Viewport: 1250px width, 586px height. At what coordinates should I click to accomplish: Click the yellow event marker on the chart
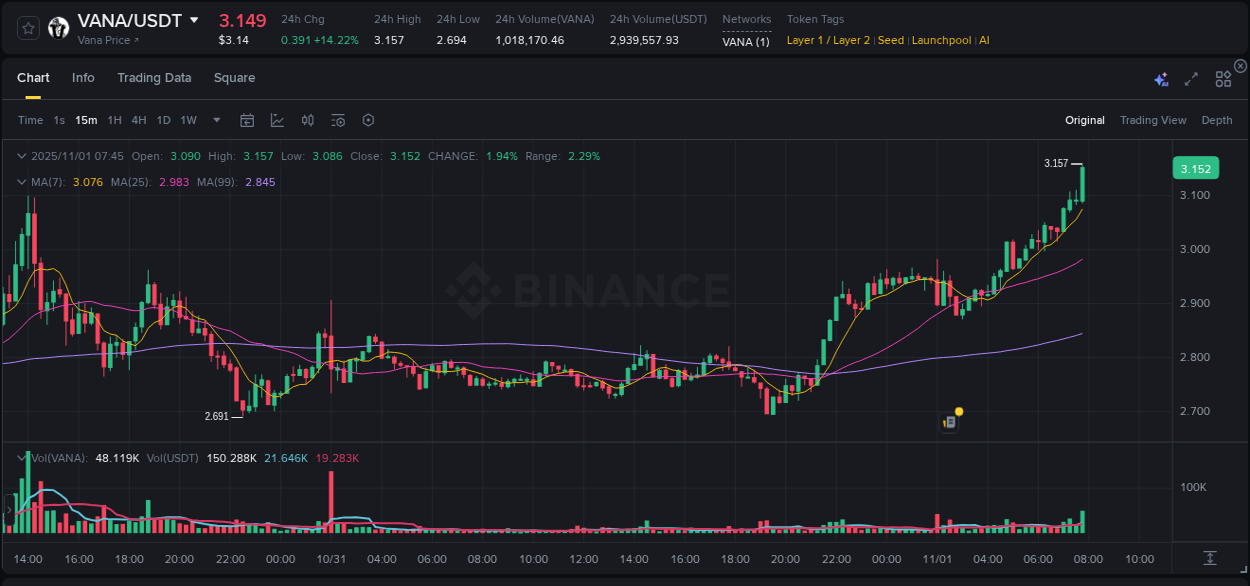coord(958,411)
